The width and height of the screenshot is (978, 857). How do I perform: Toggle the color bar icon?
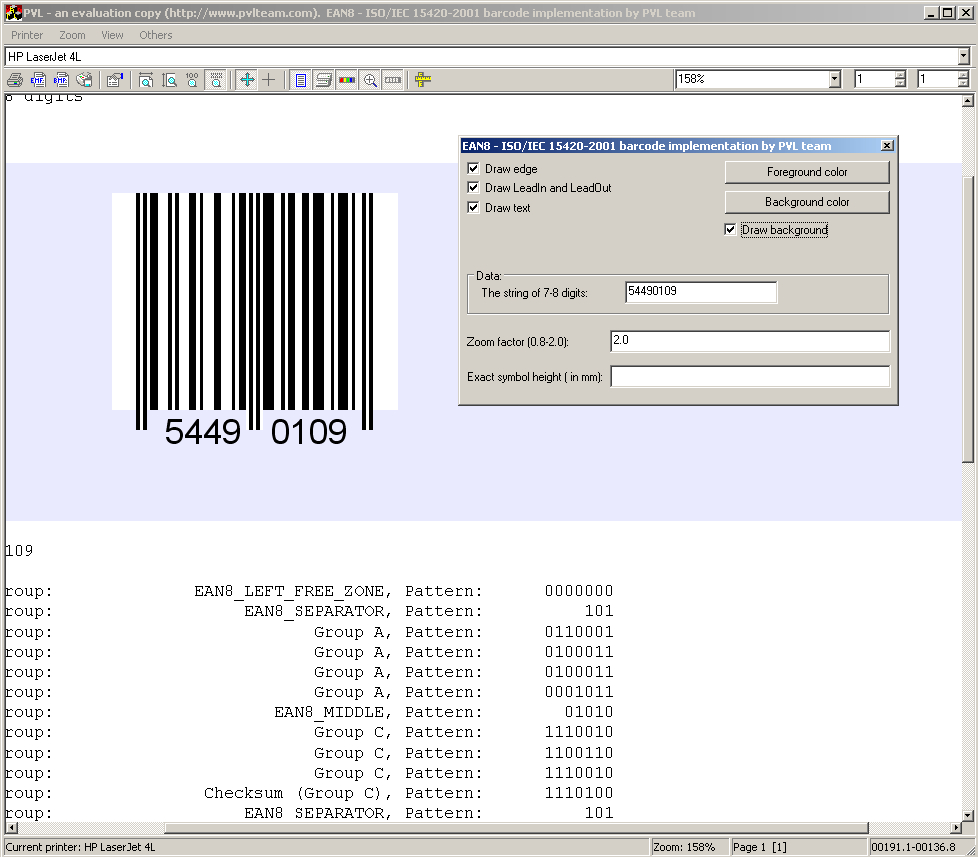(x=347, y=80)
